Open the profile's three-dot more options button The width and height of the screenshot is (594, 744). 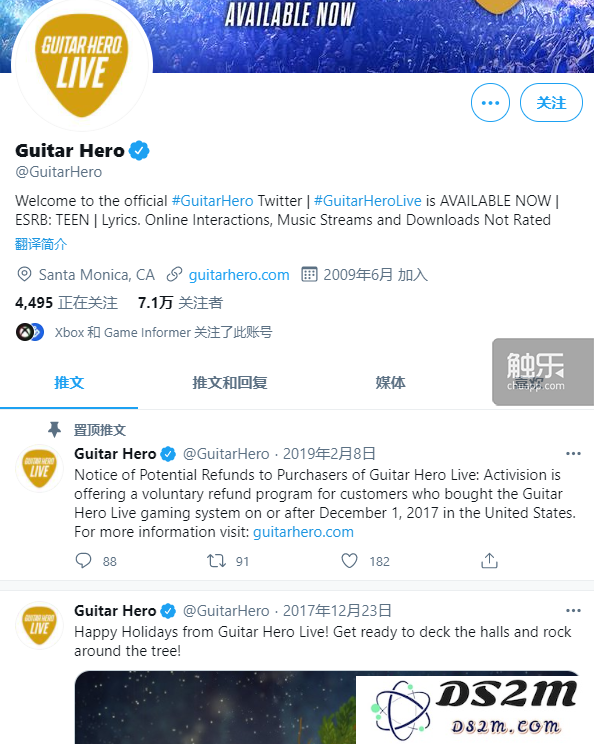click(490, 102)
